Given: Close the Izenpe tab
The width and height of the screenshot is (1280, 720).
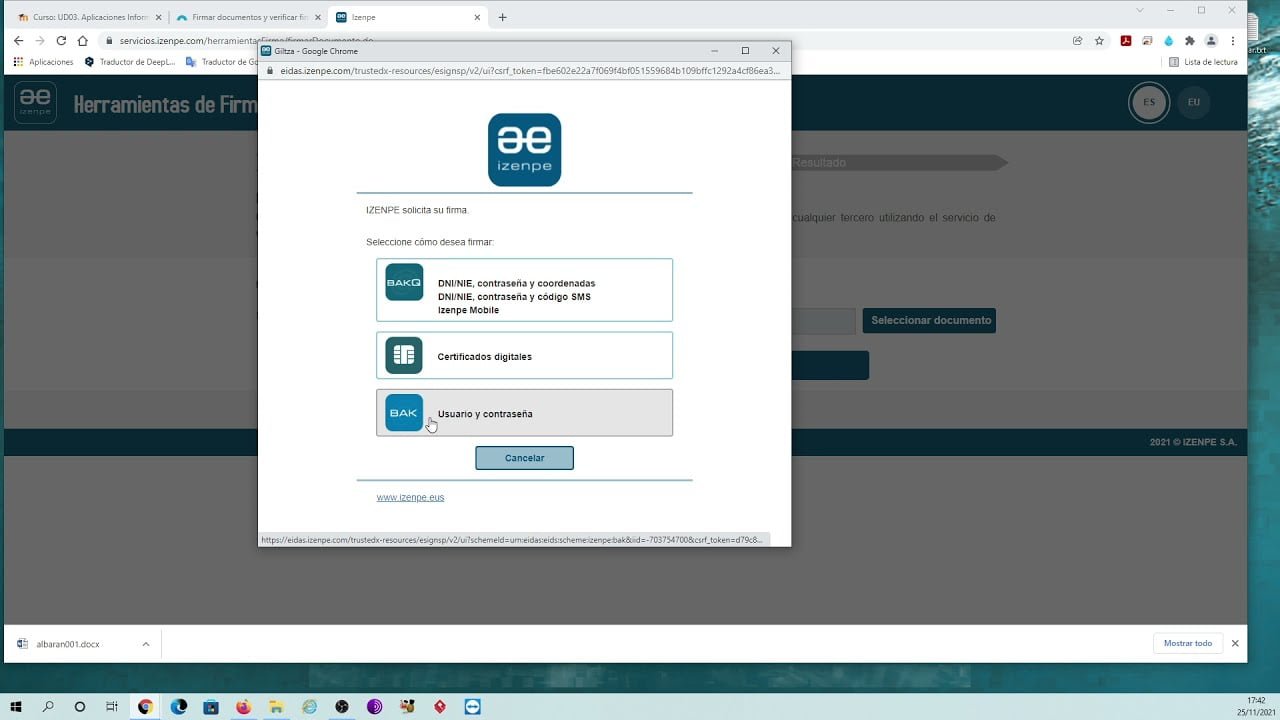Looking at the screenshot, I should pos(477,17).
